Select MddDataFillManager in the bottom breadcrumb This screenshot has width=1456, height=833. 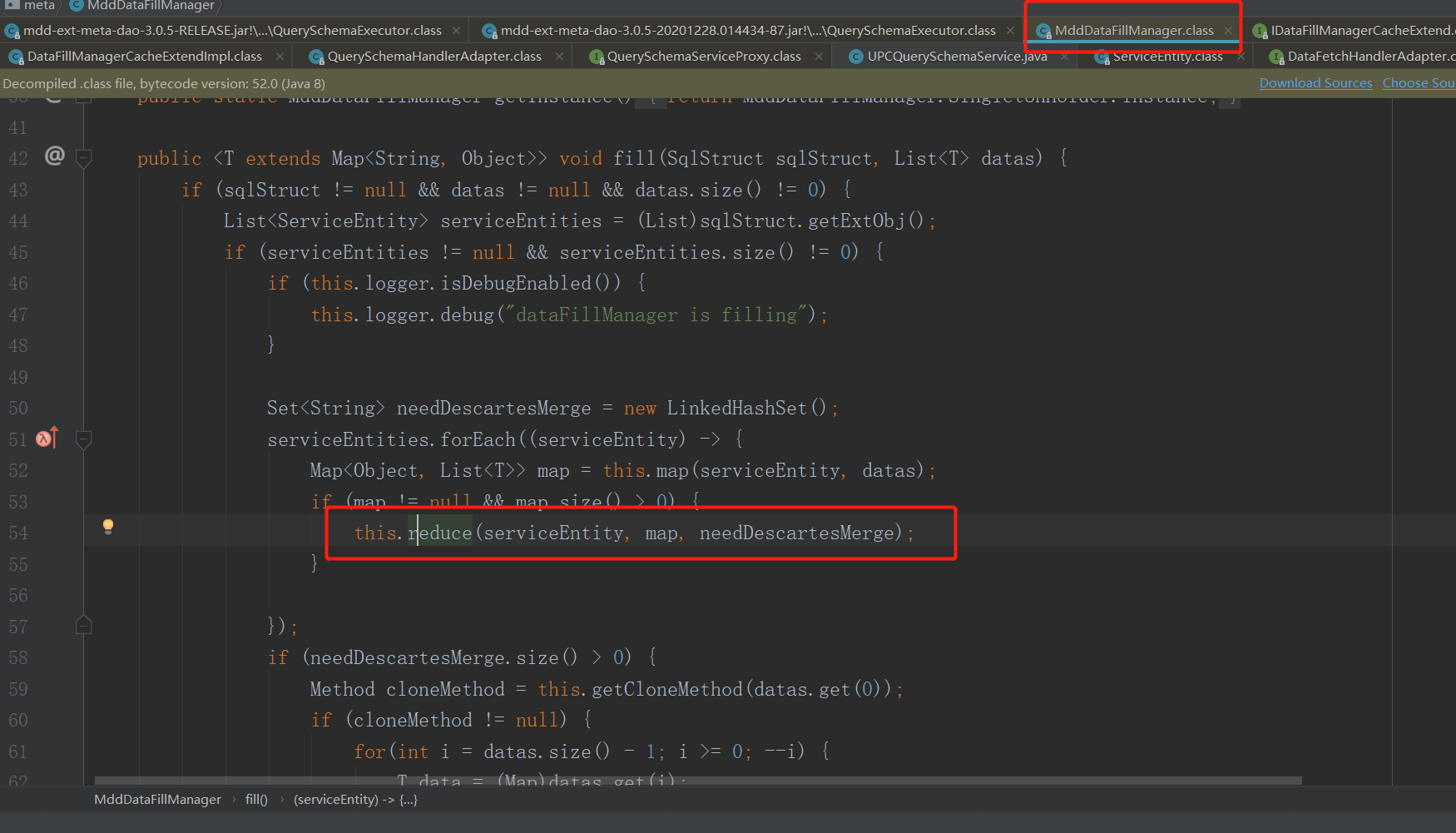(157, 800)
